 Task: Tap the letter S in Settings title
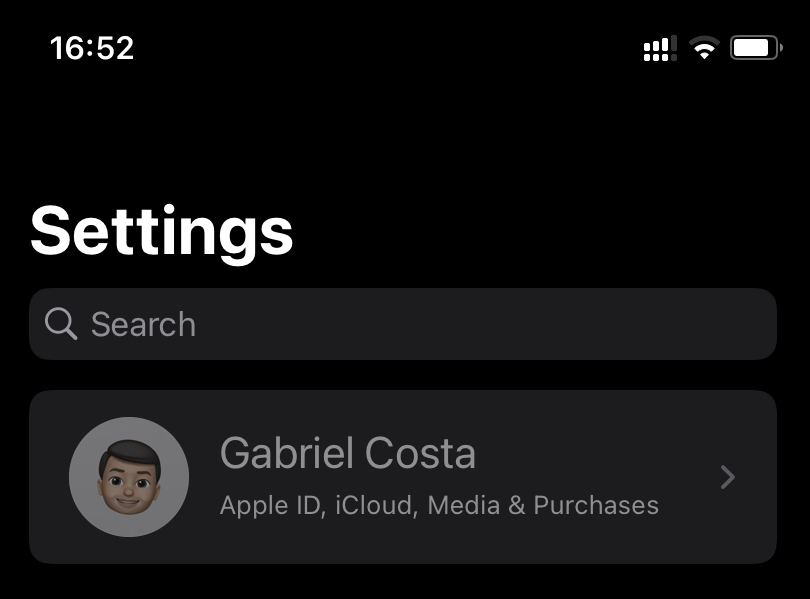(x=54, y=232)
